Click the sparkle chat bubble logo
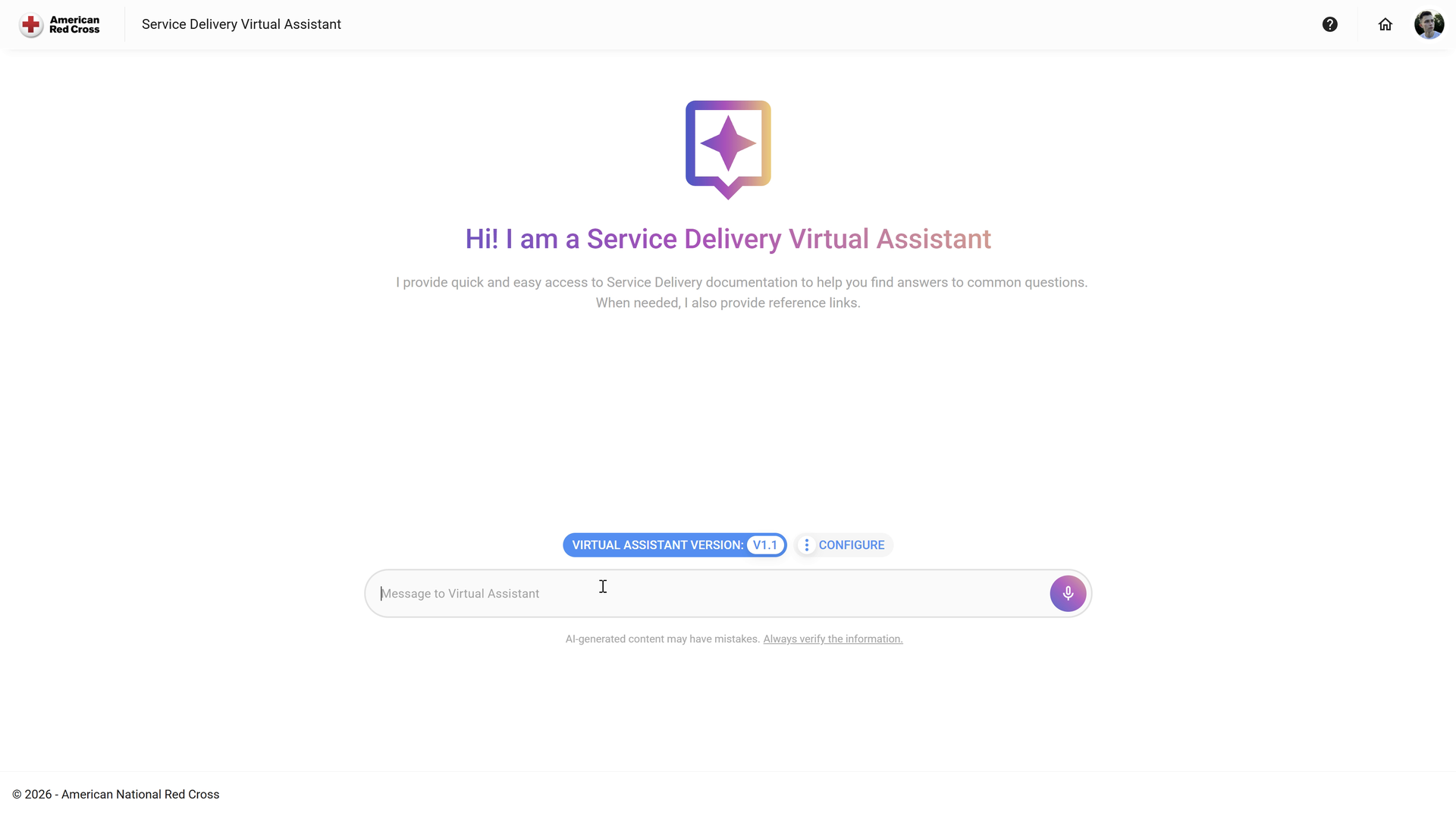This screenshot has width=1456, height=819. 728,149
